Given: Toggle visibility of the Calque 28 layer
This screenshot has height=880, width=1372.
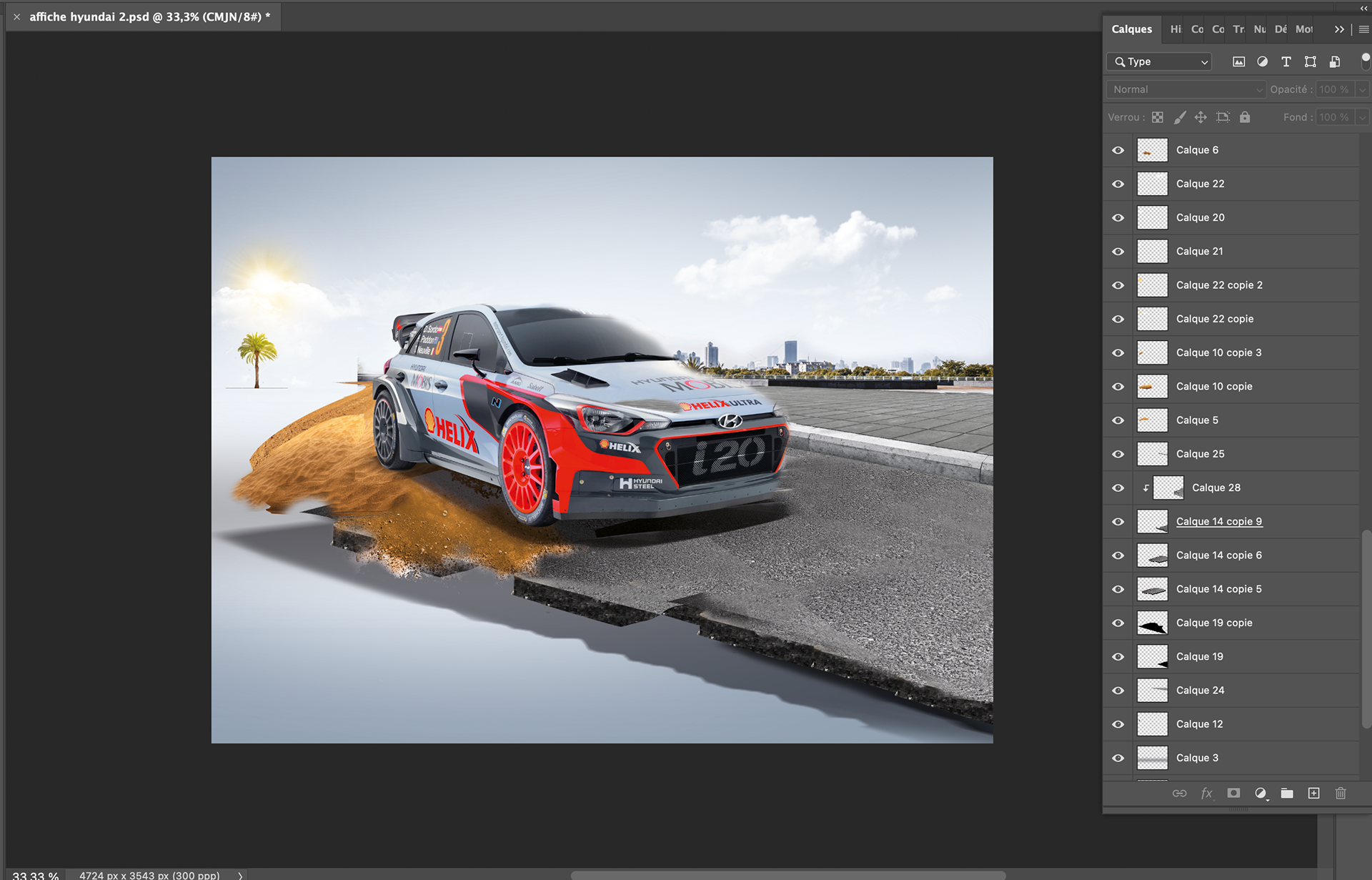Looking at the screenshot, I should pyautogui.click(x=1118, y=488).
